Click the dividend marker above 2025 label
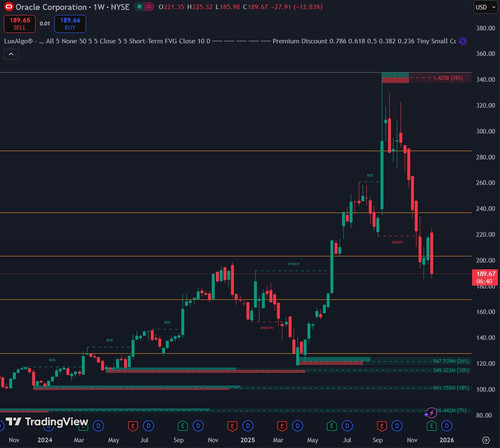 (x=248, y=426)
